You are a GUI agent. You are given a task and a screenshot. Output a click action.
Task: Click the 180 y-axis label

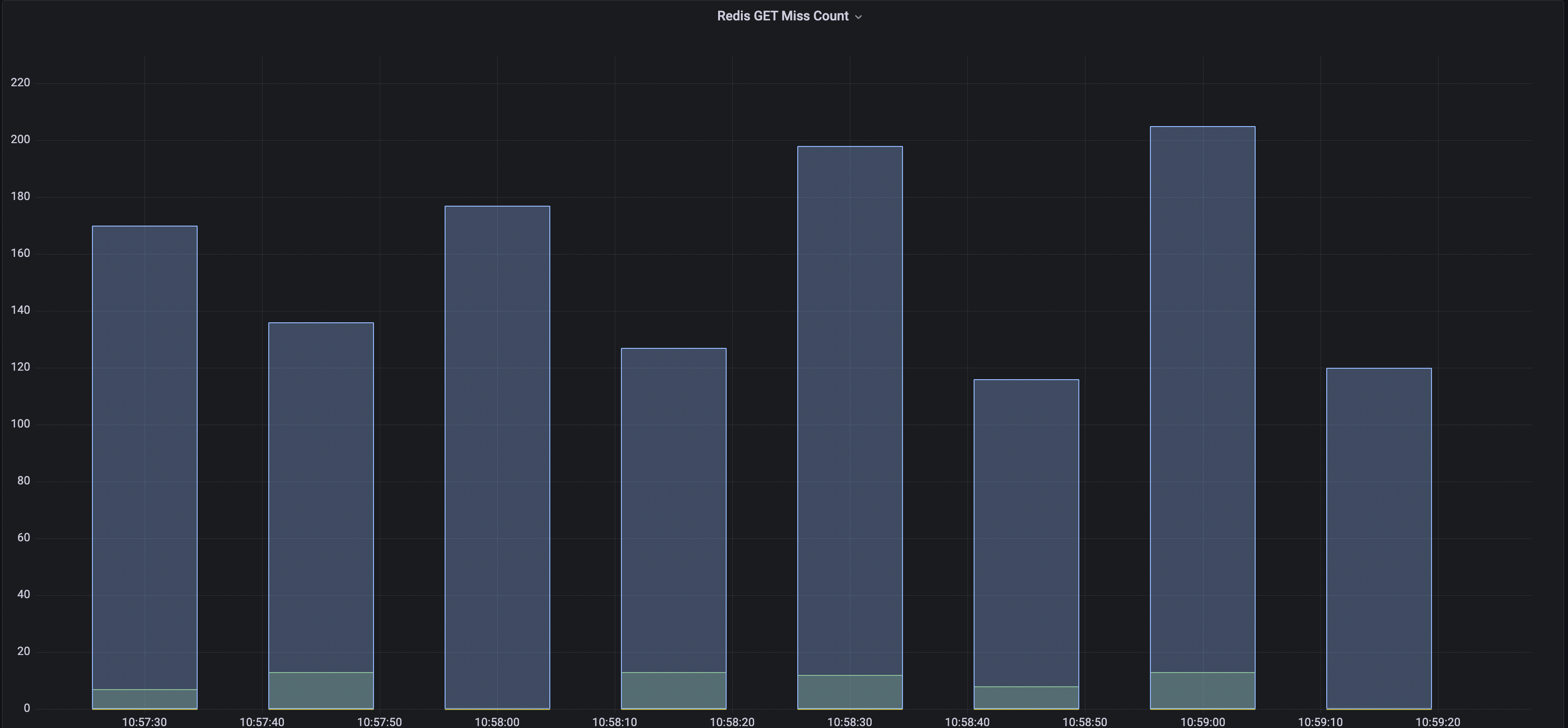click(20, 196)
